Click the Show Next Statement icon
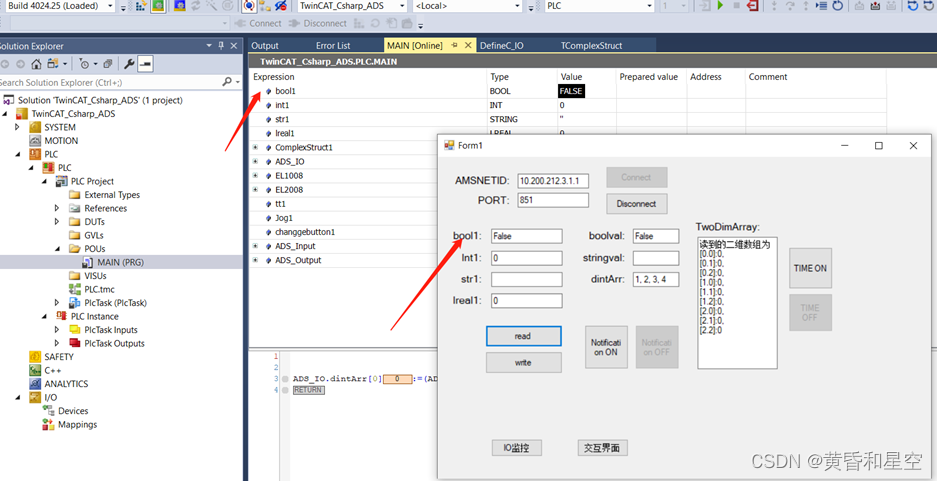Image resolution: width=937 pixels, height=481 pixels. click(822, 5)
